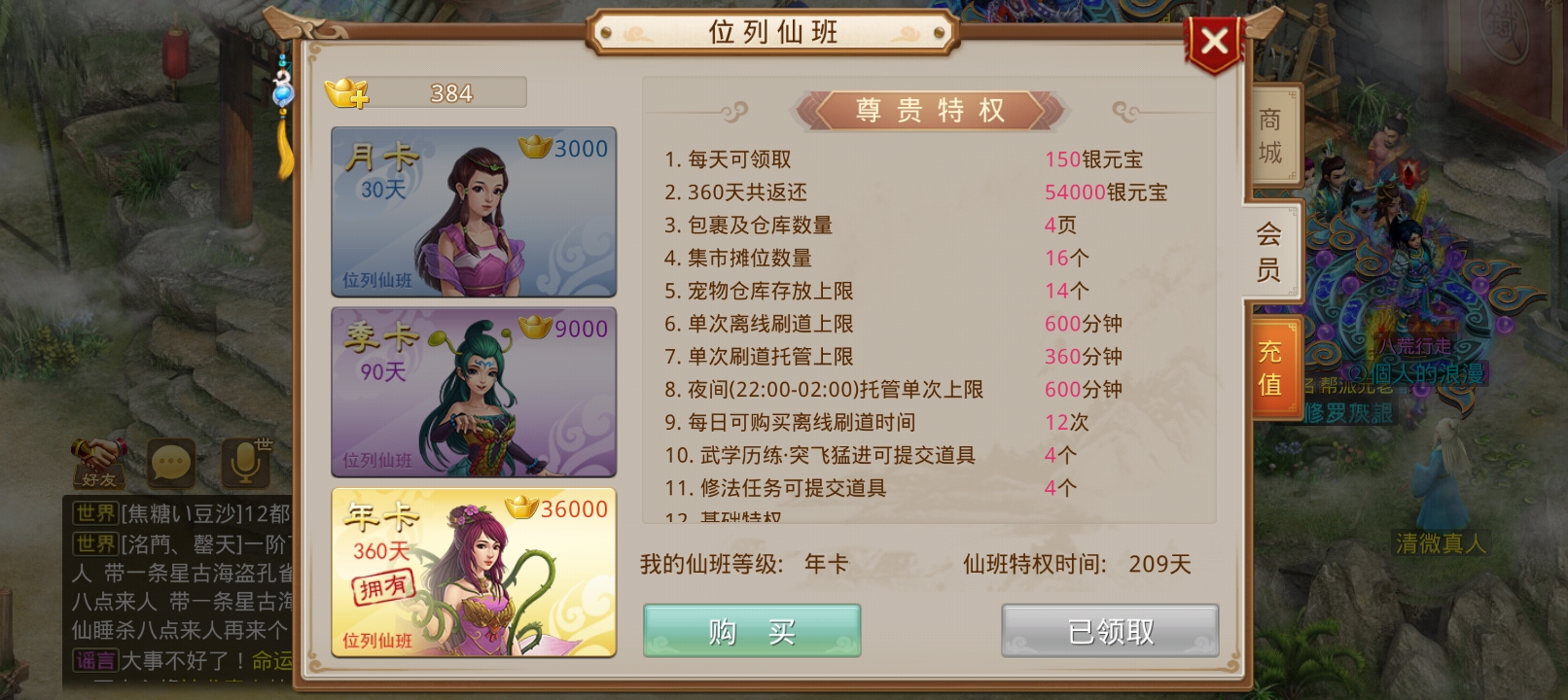Viewport: 1568px width, 700px height.
Task: Click the 3000 ingot price on 月卡
Action: tap(565, 149)
